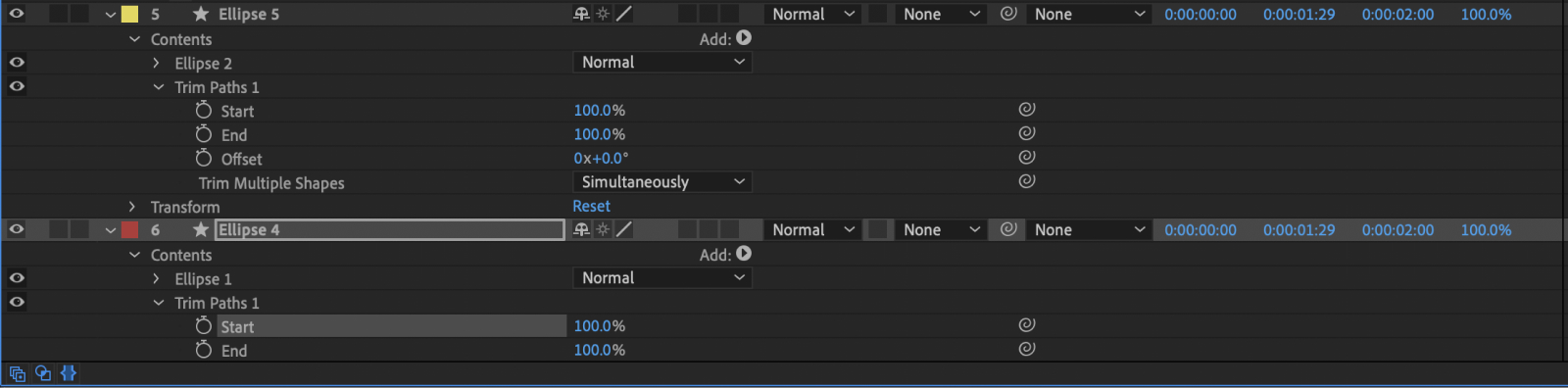Click the Start stopwatch under Ellipse 5
This screenshot has height=388, width=1568.
click(x=204, y=111)
